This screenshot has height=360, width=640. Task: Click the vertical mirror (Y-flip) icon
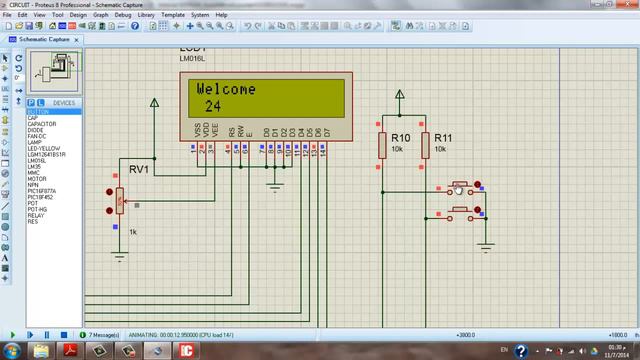(x=19, y=101)
